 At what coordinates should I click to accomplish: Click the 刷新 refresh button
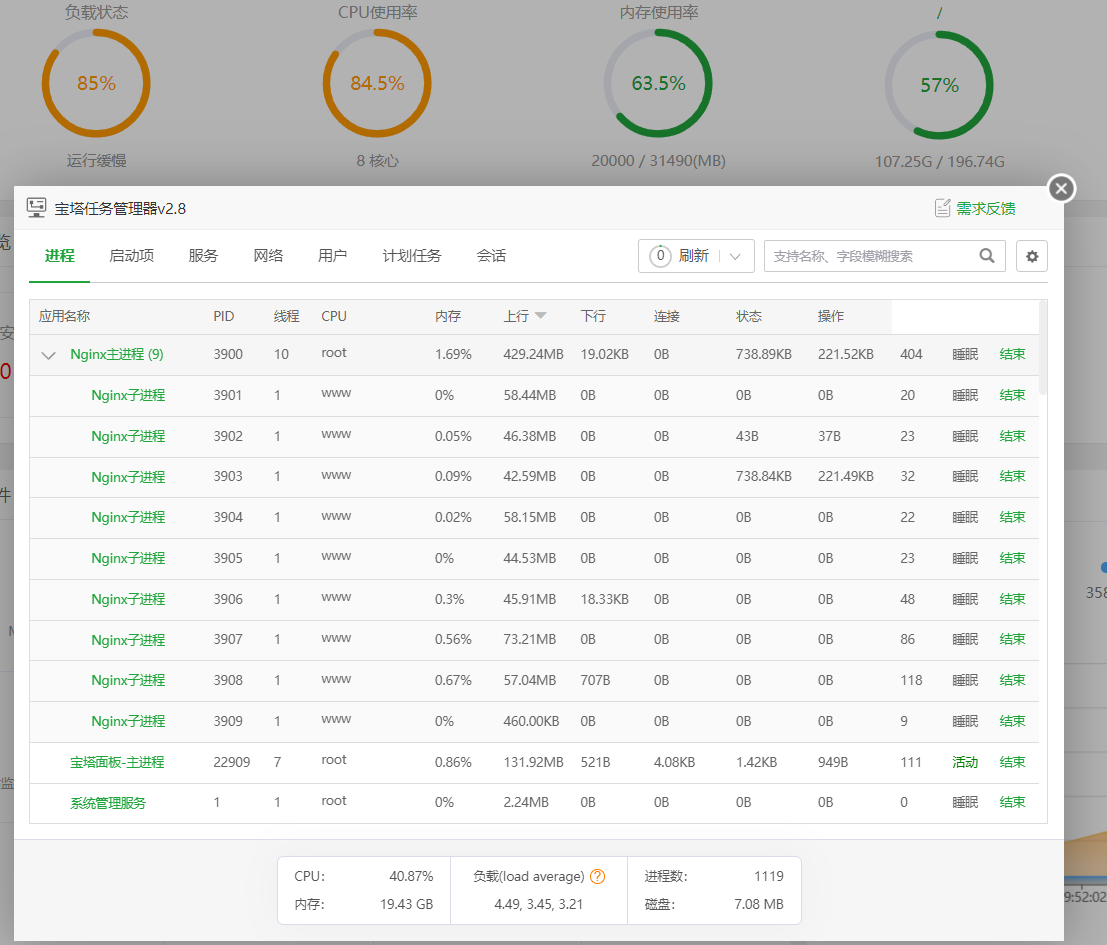[693, 255]
